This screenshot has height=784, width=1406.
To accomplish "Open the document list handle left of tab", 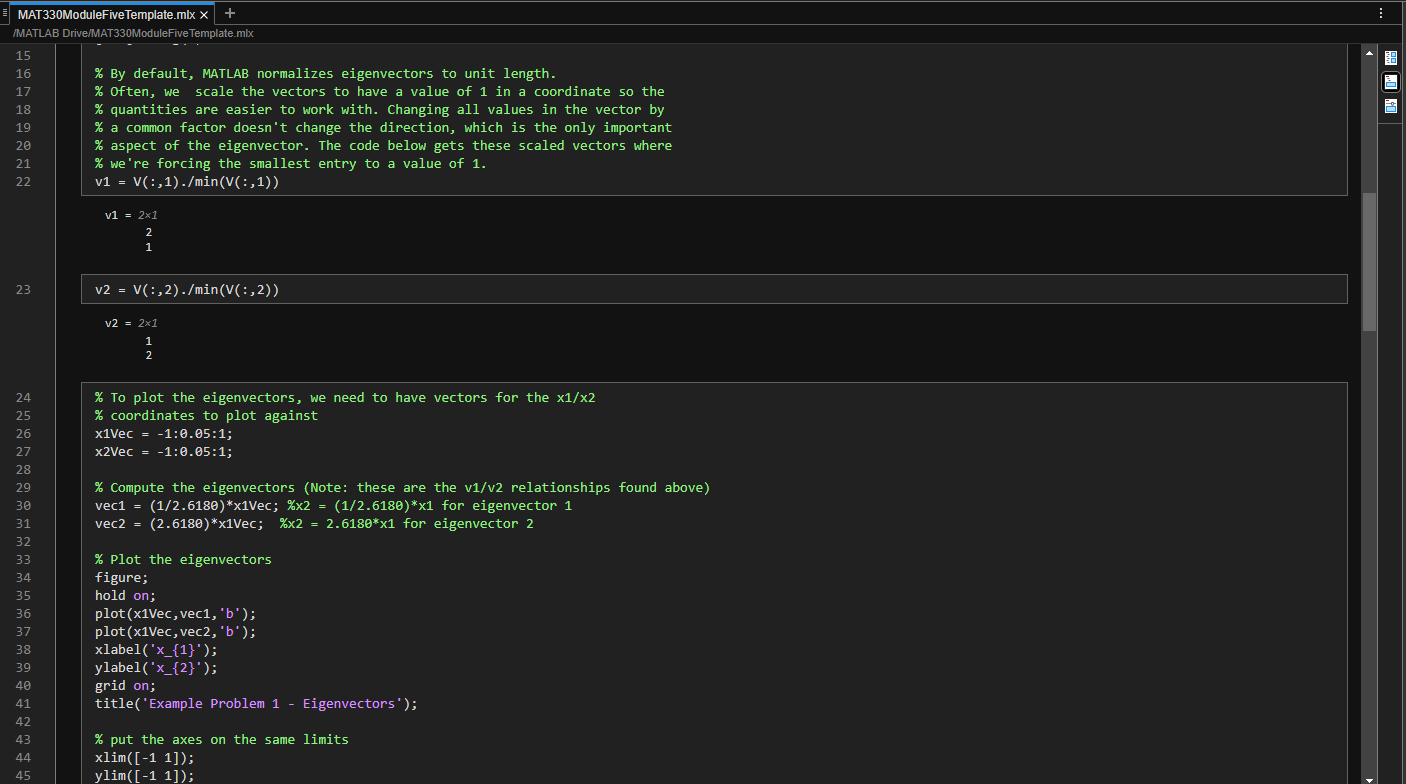I will 4,12.
